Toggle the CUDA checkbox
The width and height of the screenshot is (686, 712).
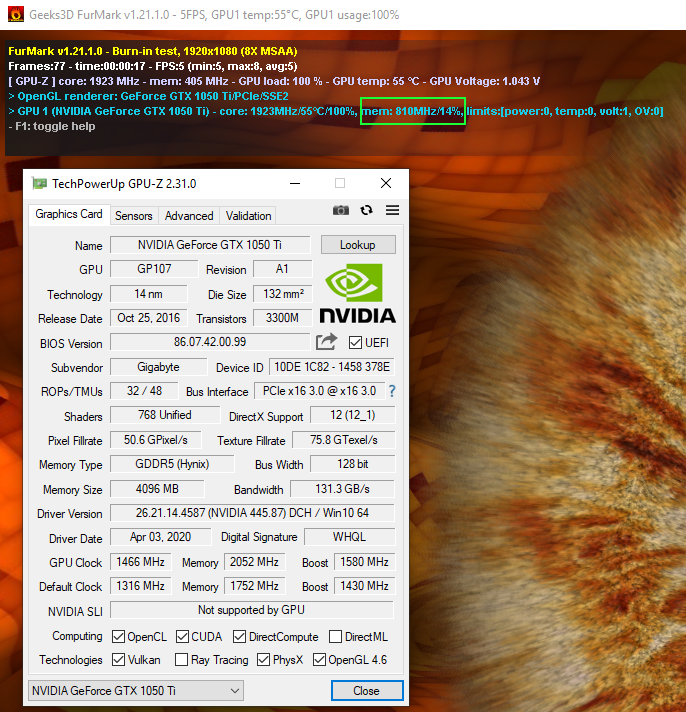click(183, 637)
